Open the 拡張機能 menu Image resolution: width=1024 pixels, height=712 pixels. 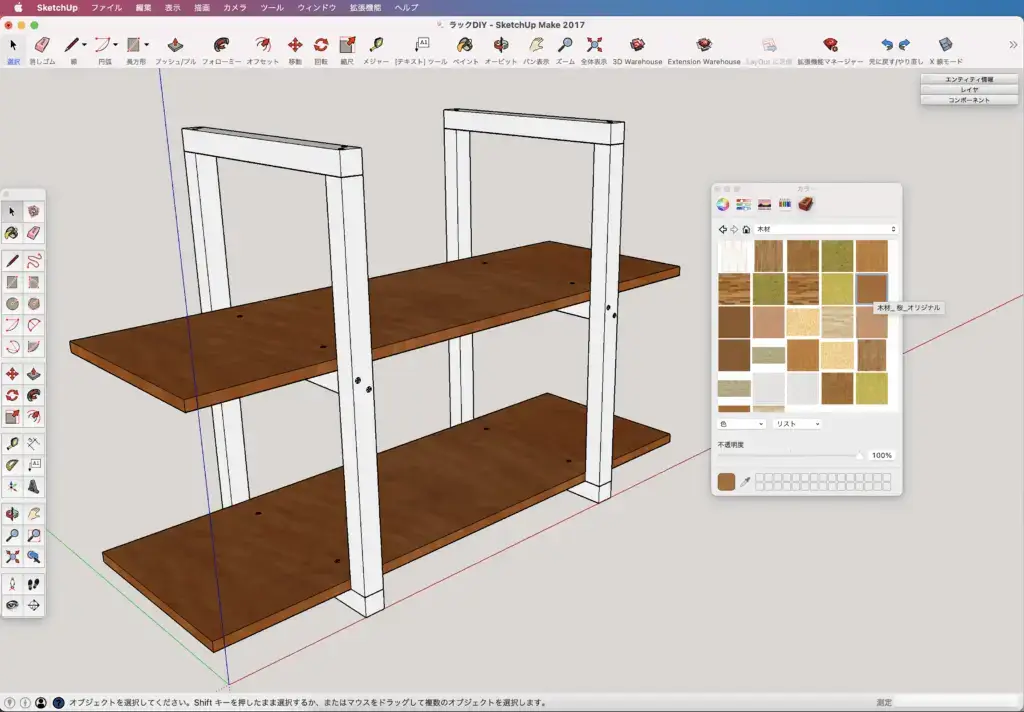tap(366, 8)
